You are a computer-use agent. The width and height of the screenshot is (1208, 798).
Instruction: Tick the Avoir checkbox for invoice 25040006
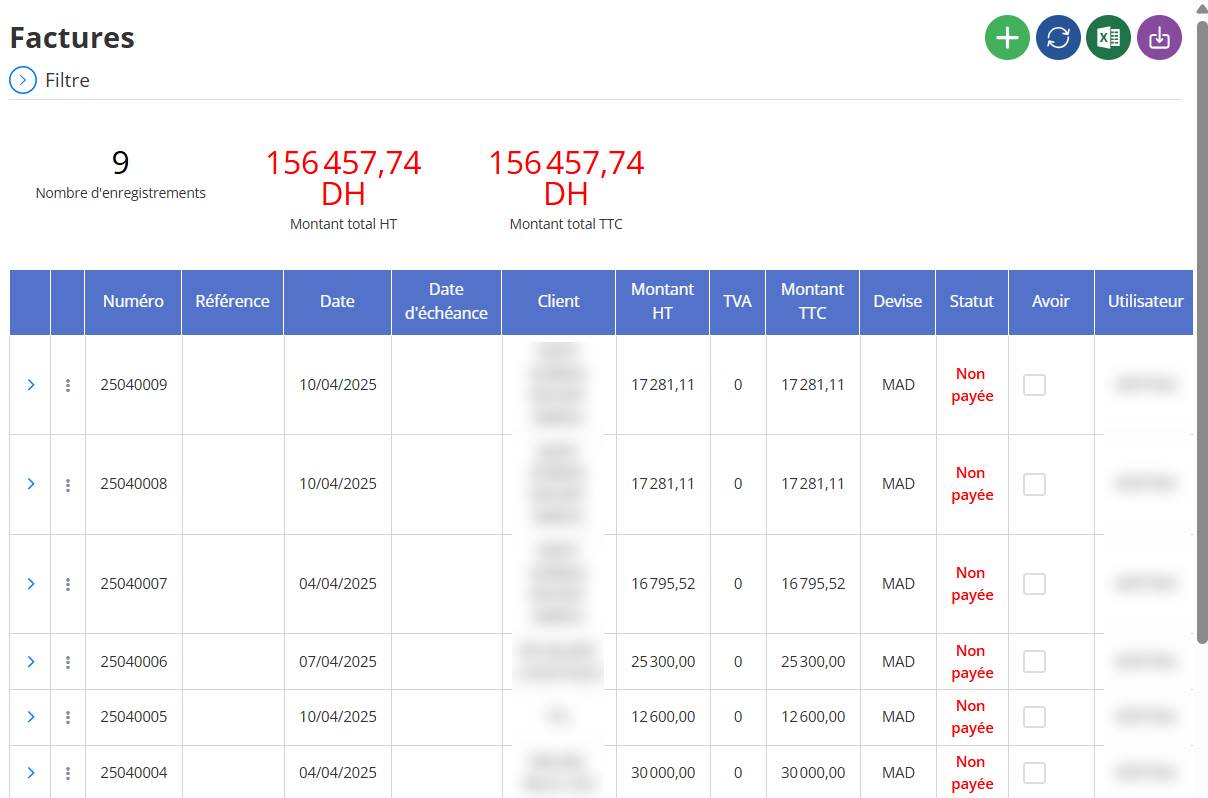pos(1035,662)
